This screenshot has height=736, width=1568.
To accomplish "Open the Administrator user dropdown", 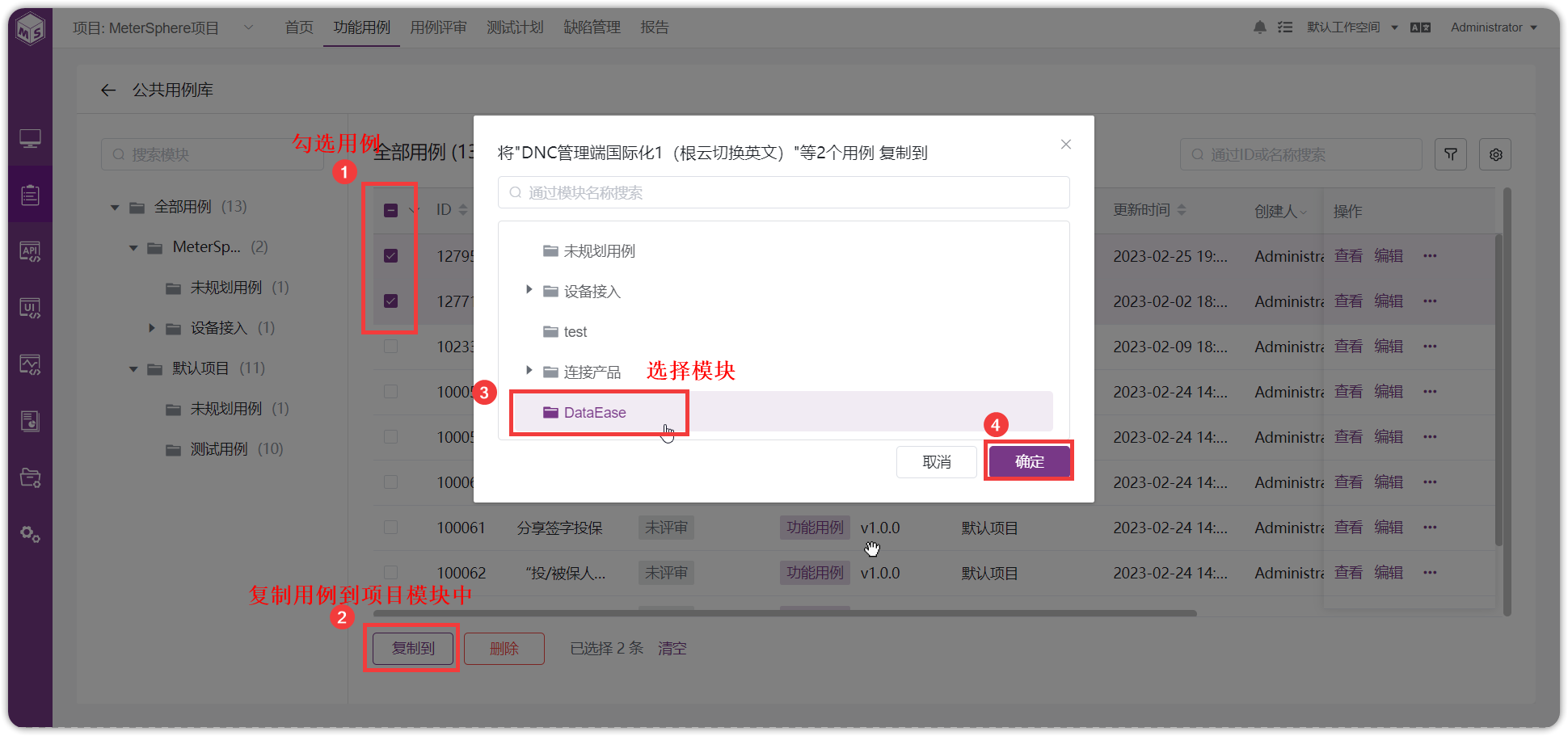I will pyautogui.click(x=1494, y=27).
